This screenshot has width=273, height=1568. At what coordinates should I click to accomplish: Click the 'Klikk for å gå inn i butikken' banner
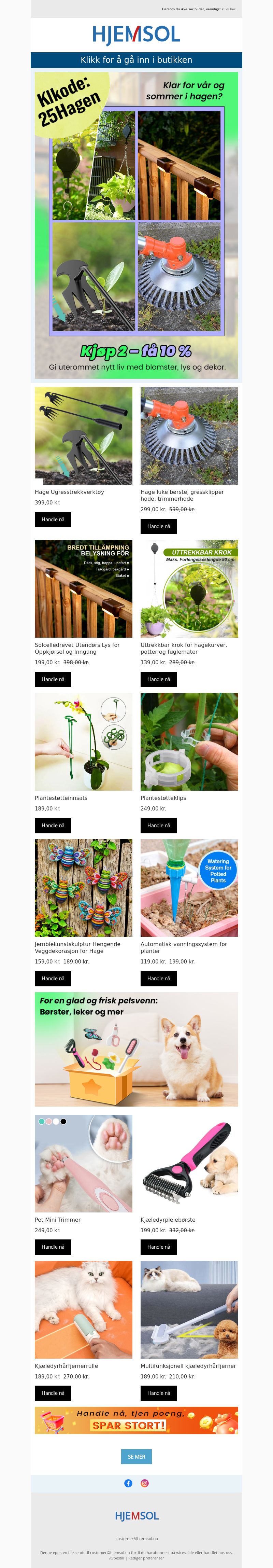point(136,60)
